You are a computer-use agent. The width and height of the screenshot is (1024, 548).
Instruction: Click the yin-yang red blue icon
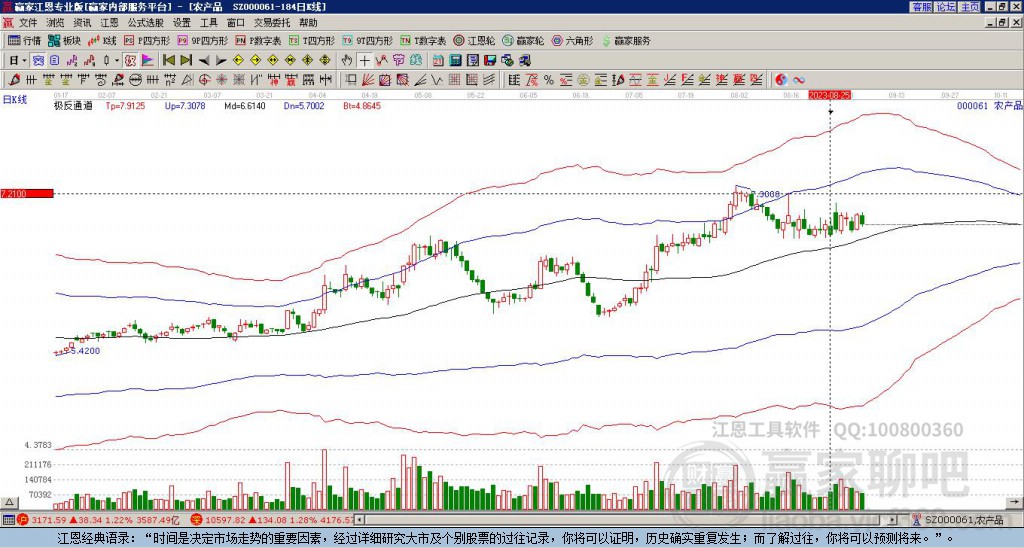pyautogui.click(x=781, y=80)
